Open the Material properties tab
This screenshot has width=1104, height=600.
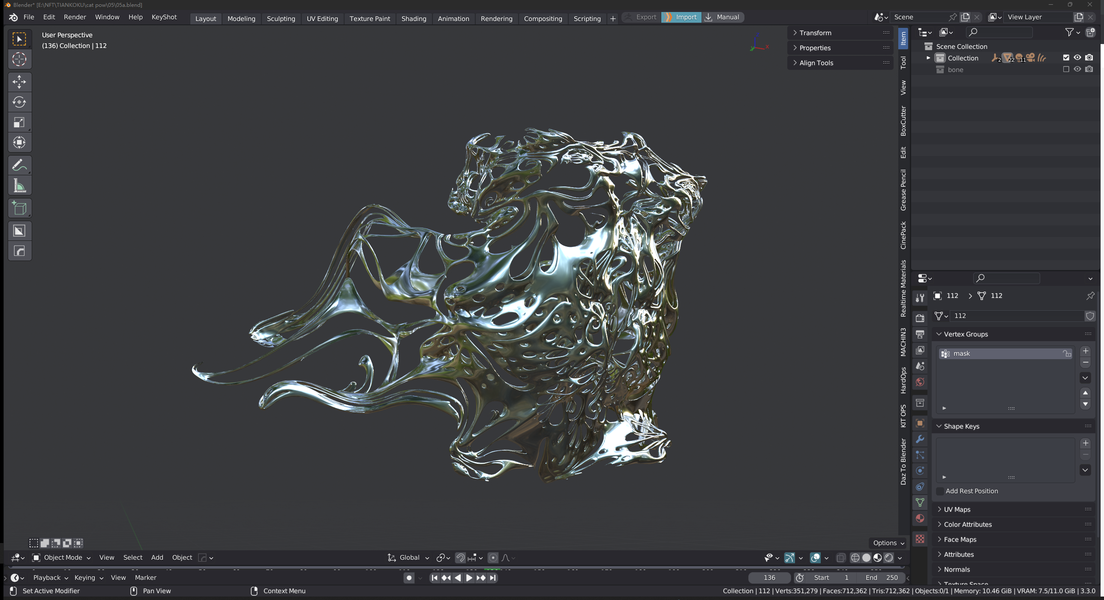[920, 518]
